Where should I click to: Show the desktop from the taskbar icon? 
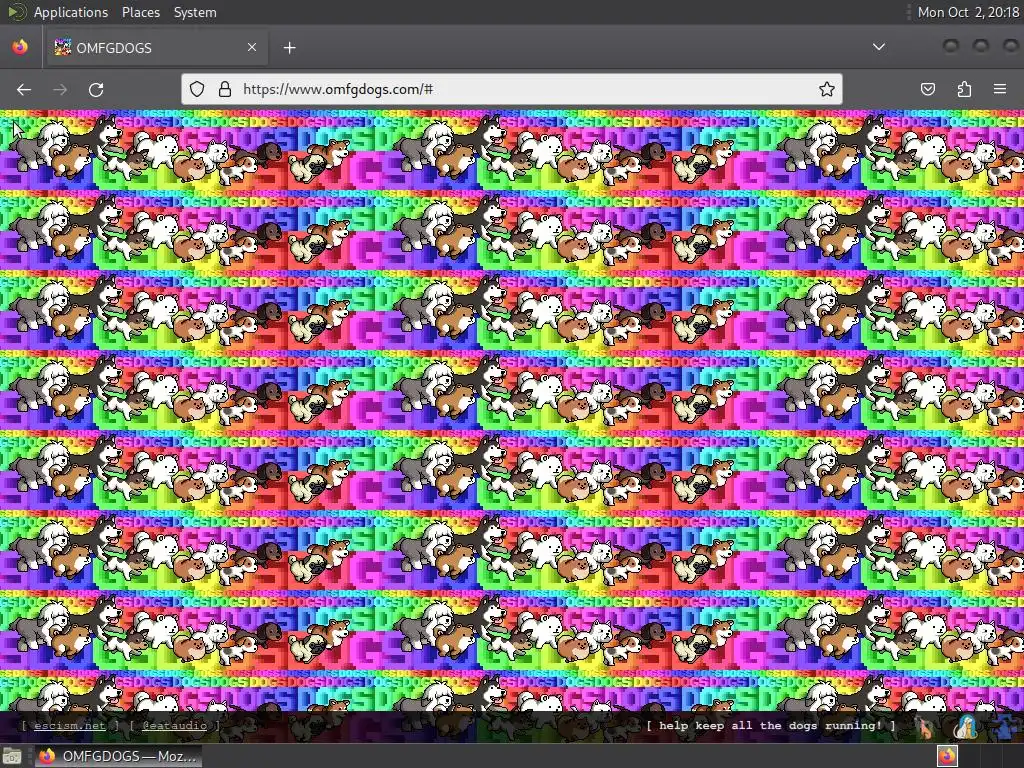12,756
